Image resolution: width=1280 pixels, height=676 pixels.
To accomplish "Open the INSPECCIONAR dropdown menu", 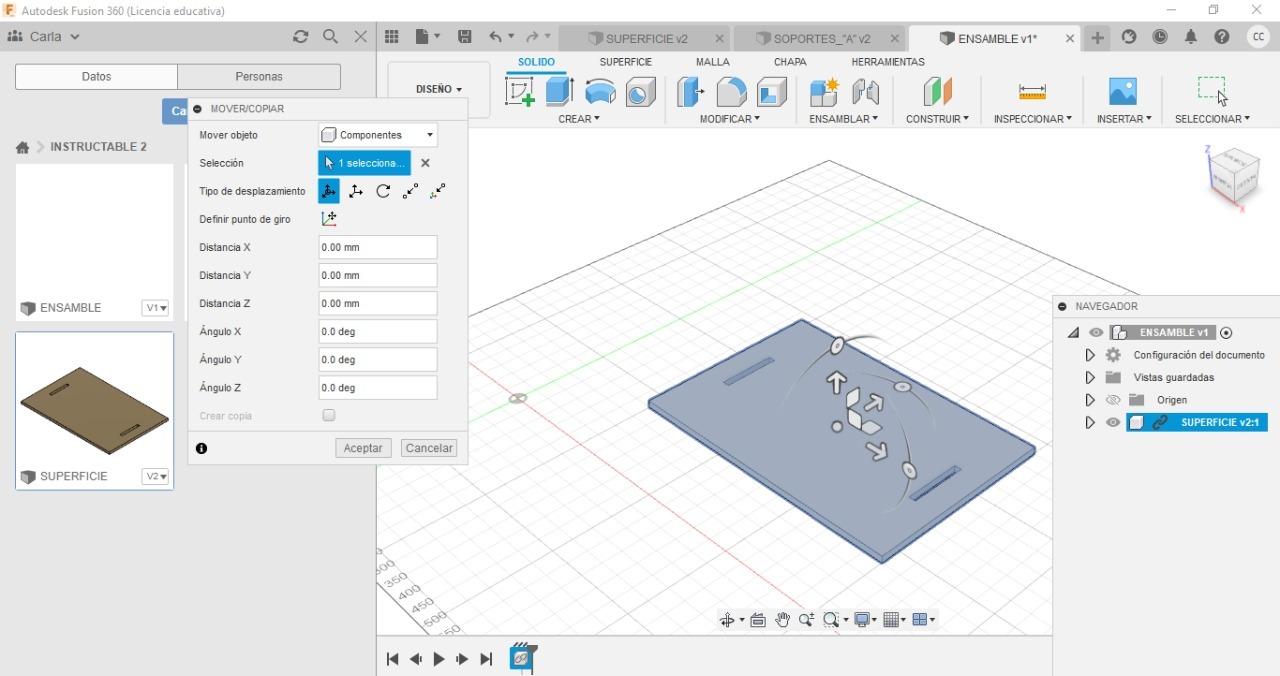I will (x=1032, y=119).
